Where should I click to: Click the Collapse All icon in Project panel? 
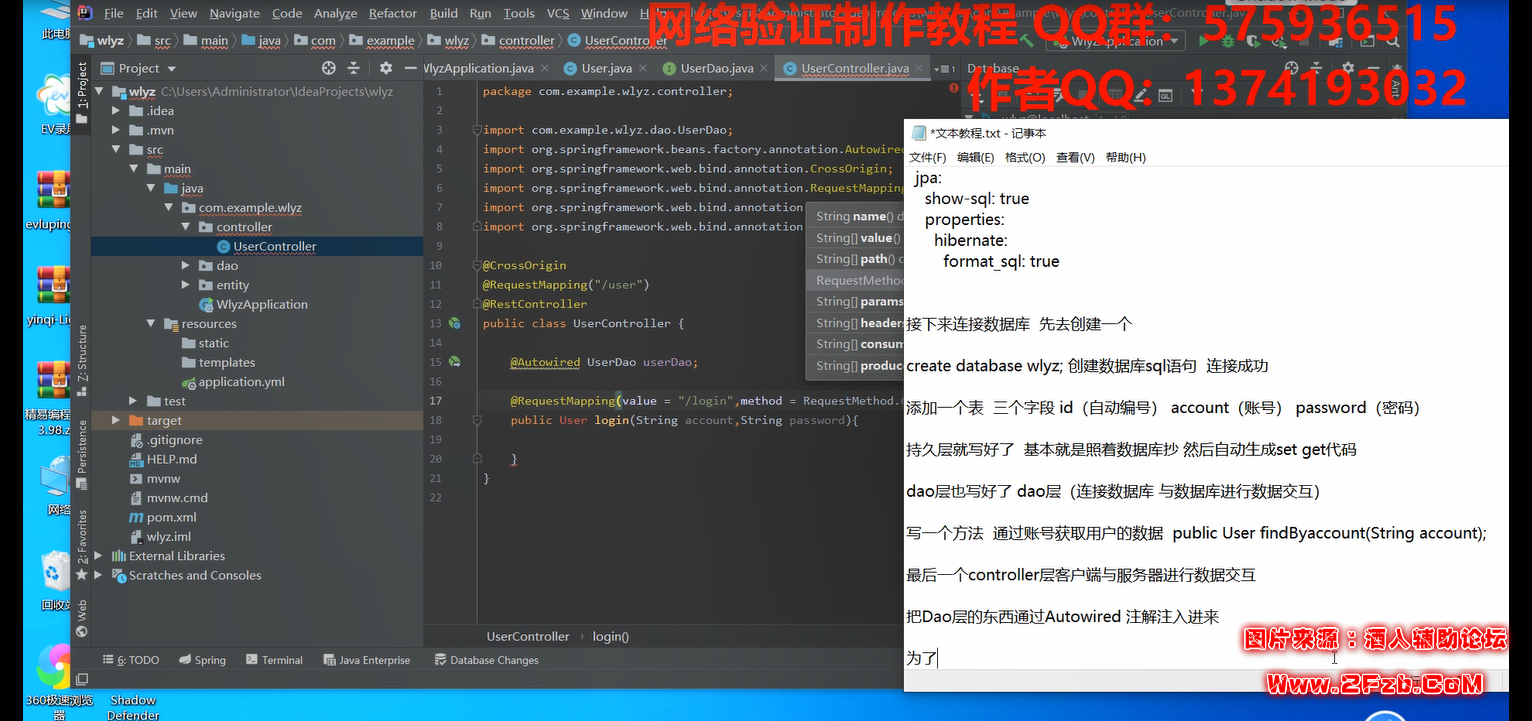pos(353,68)
